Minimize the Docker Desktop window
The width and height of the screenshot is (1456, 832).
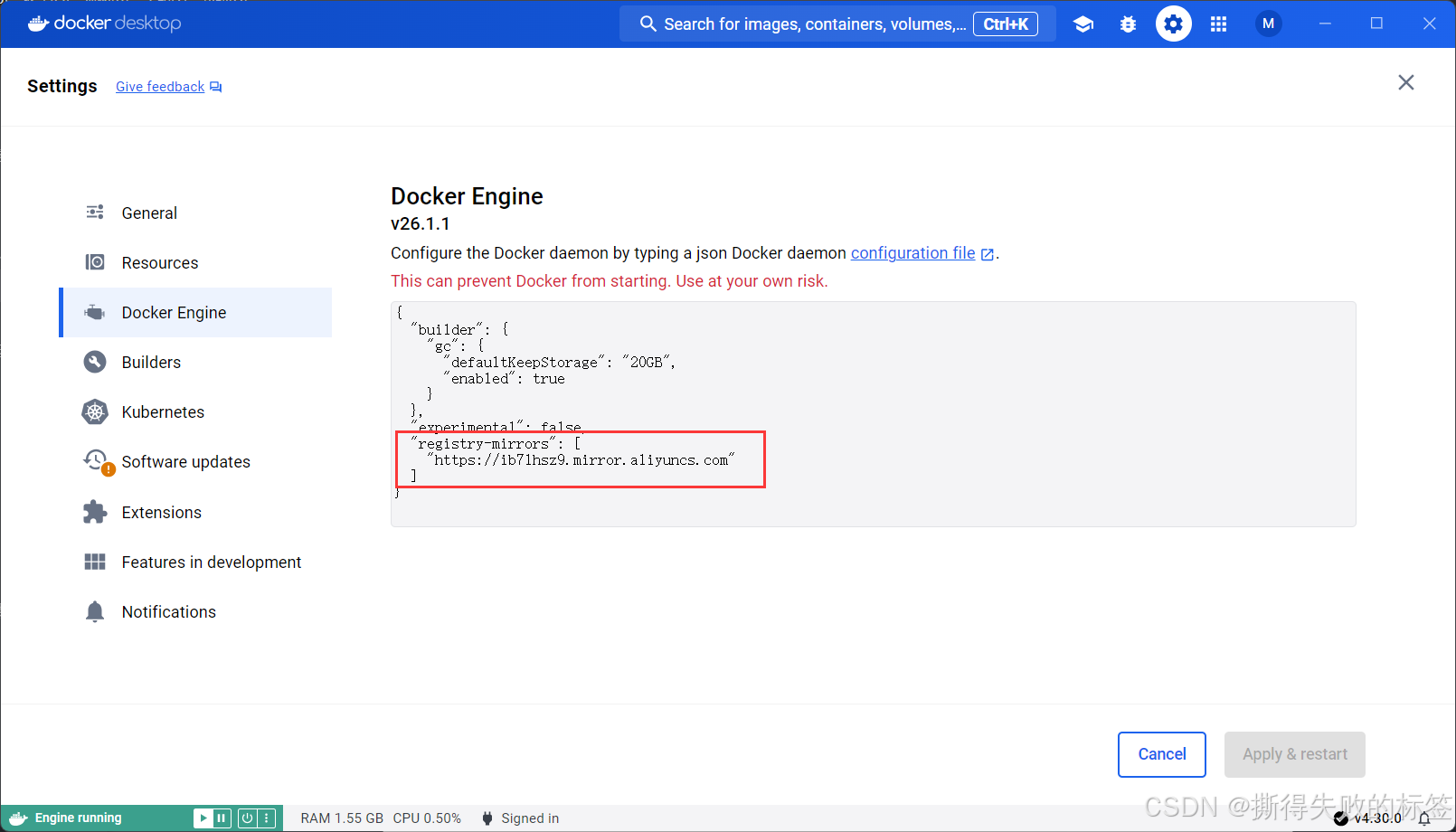pos(1325,24)
